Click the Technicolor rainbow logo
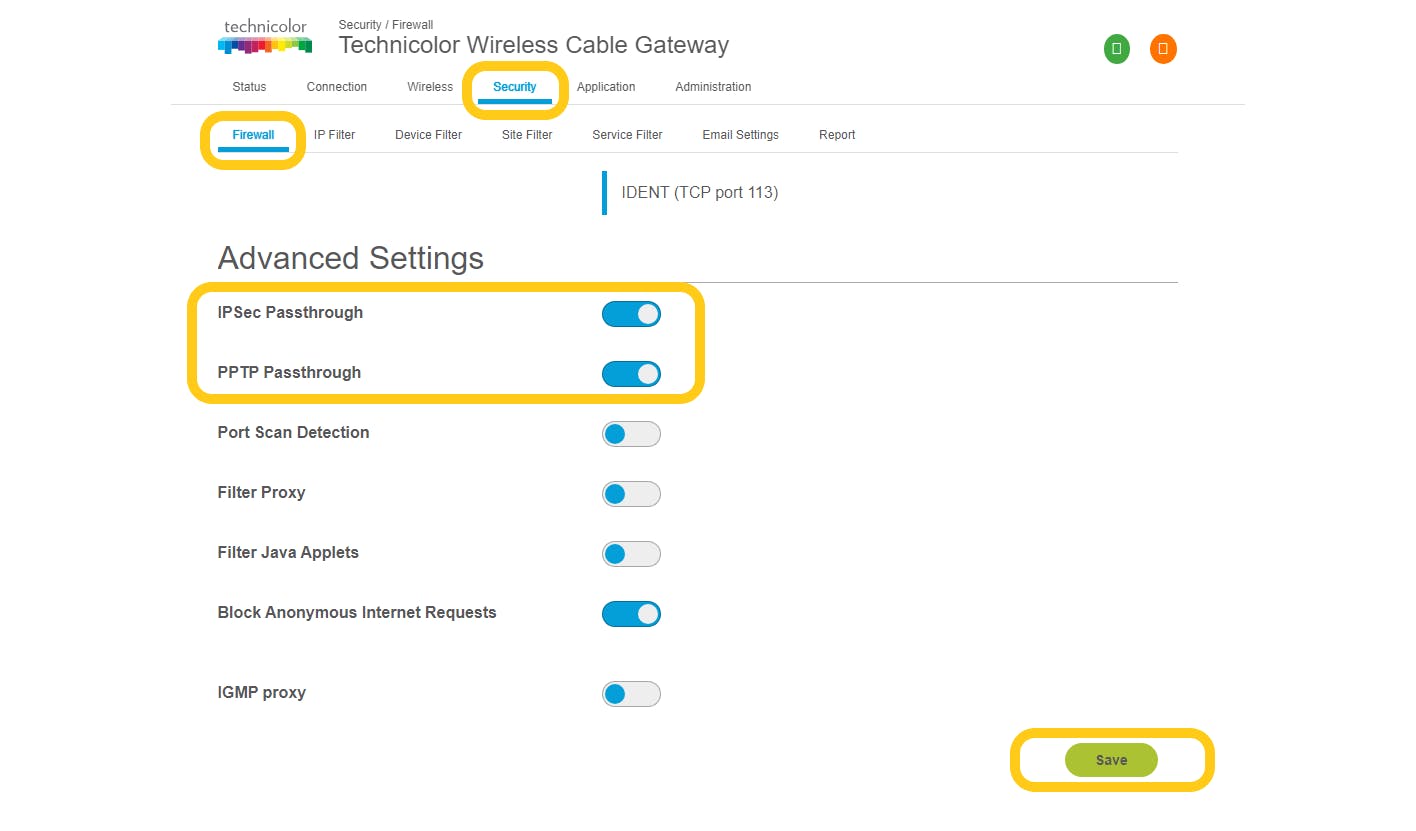The image size is (1416, 831). click(x=264, y=37)
